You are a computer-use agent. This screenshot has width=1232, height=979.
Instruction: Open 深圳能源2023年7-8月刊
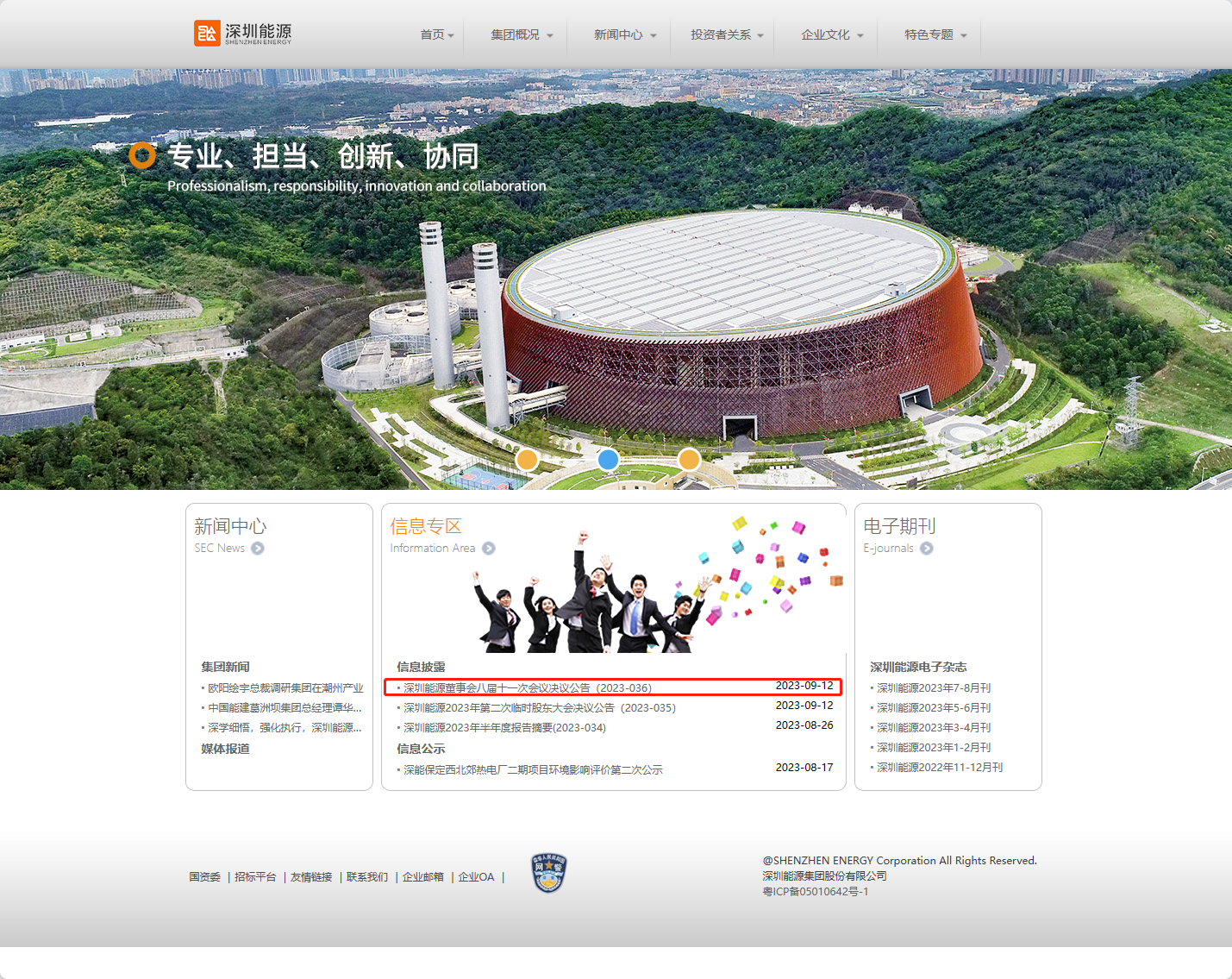click(934, 688)
